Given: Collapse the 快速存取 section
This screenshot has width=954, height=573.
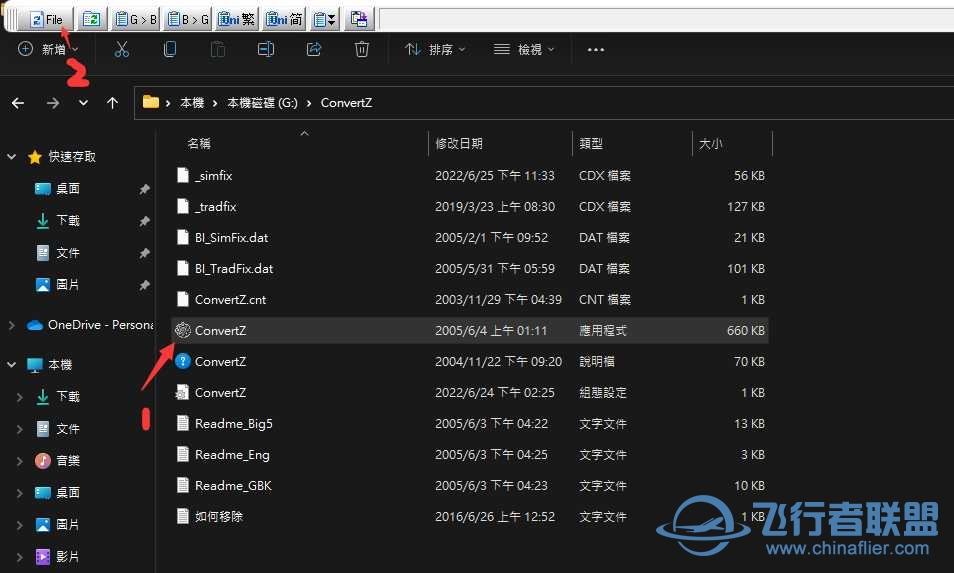Looking at the screenshot, I should click(x=12, y=157).
